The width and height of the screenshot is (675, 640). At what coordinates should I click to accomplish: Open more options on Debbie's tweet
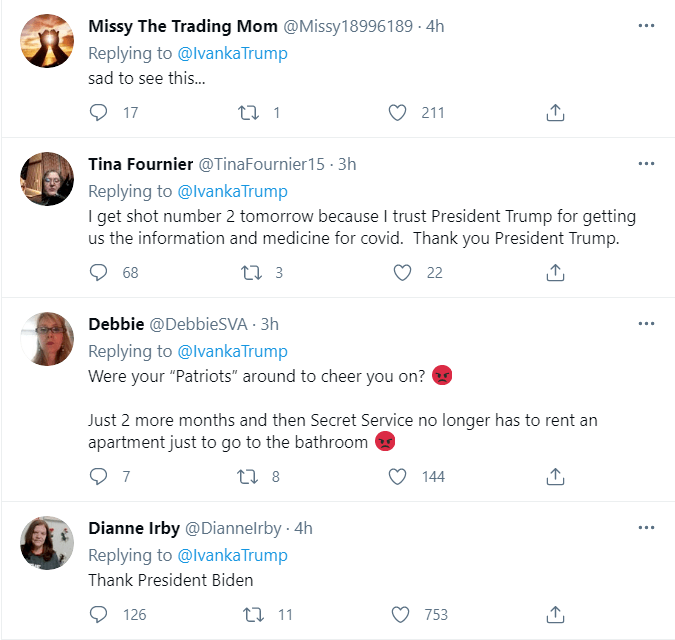(x=646, y=324)
